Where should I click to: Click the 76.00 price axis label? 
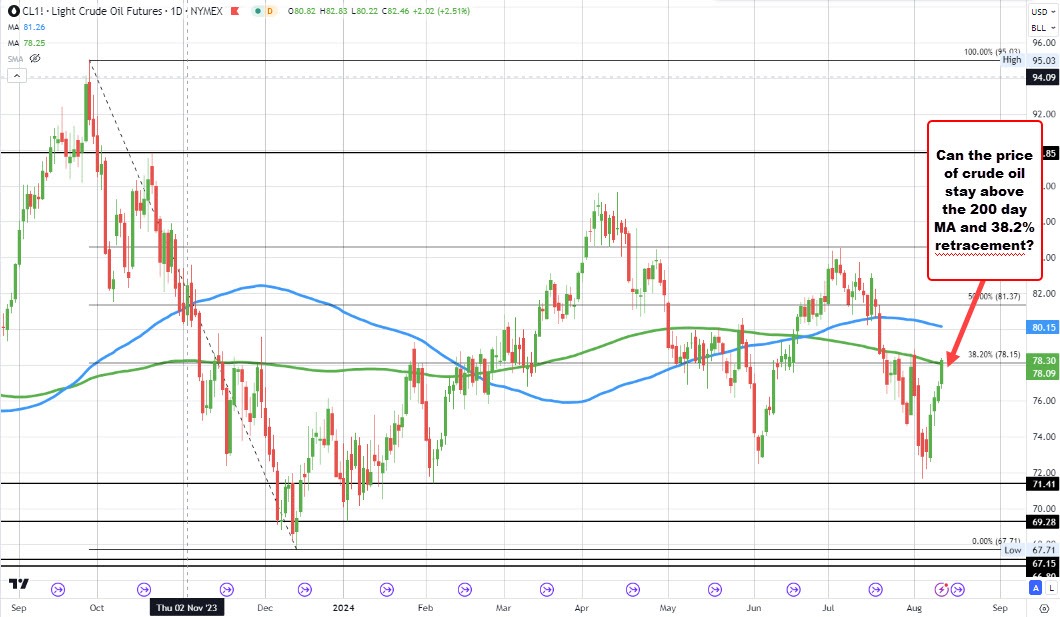click(x=1044, y=401)
